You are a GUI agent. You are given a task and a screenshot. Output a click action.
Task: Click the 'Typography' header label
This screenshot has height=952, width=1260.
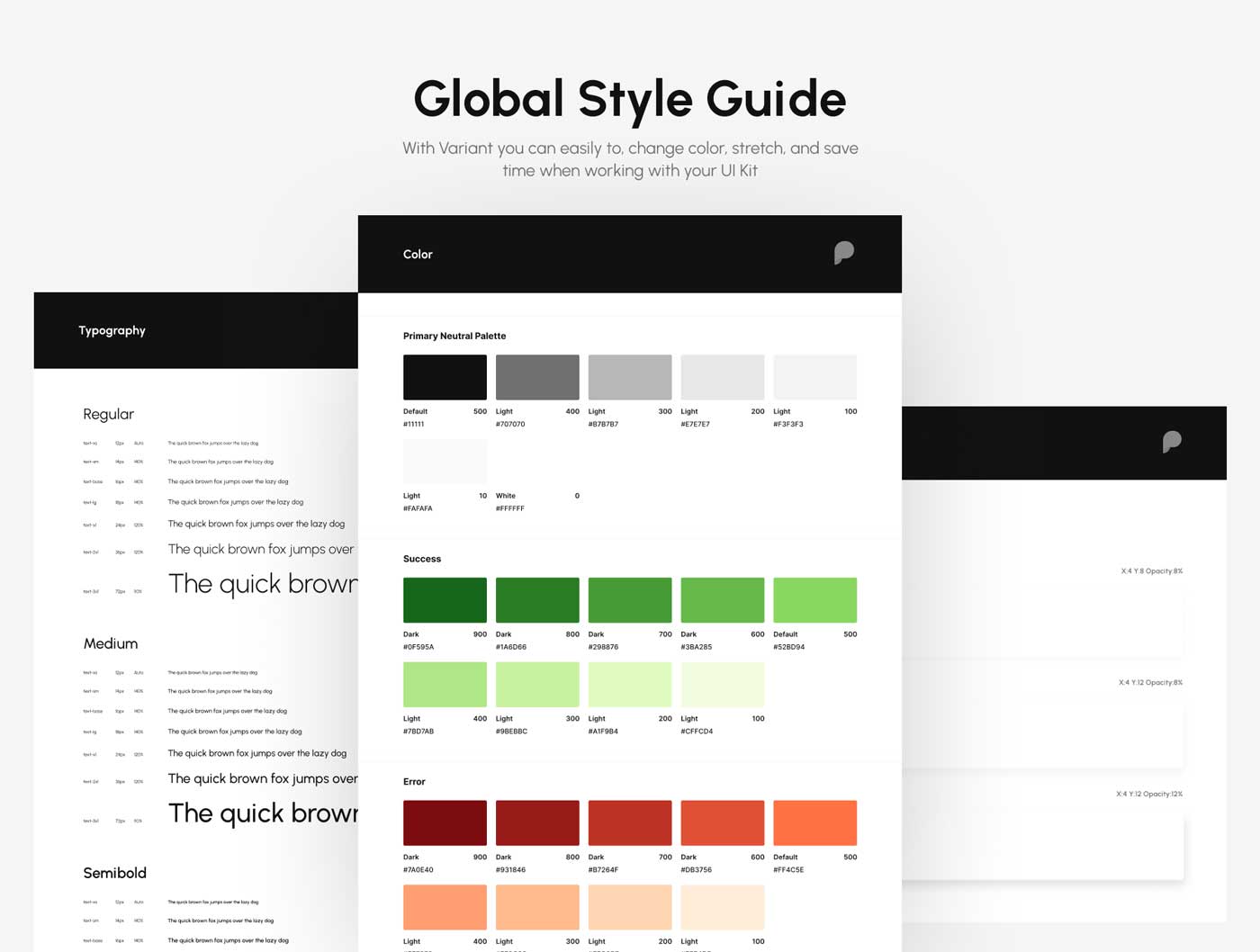[112, 330]
